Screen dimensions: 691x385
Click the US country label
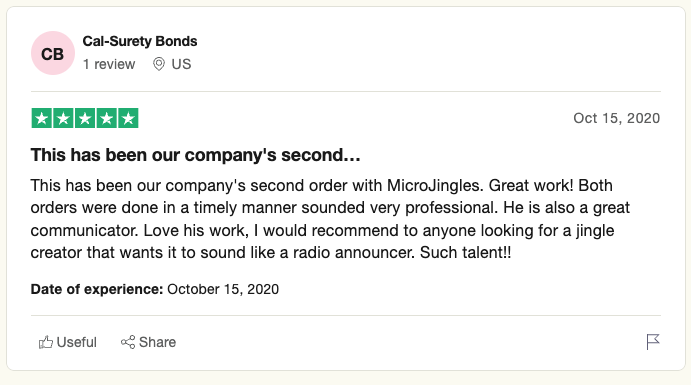click(181, 64)
